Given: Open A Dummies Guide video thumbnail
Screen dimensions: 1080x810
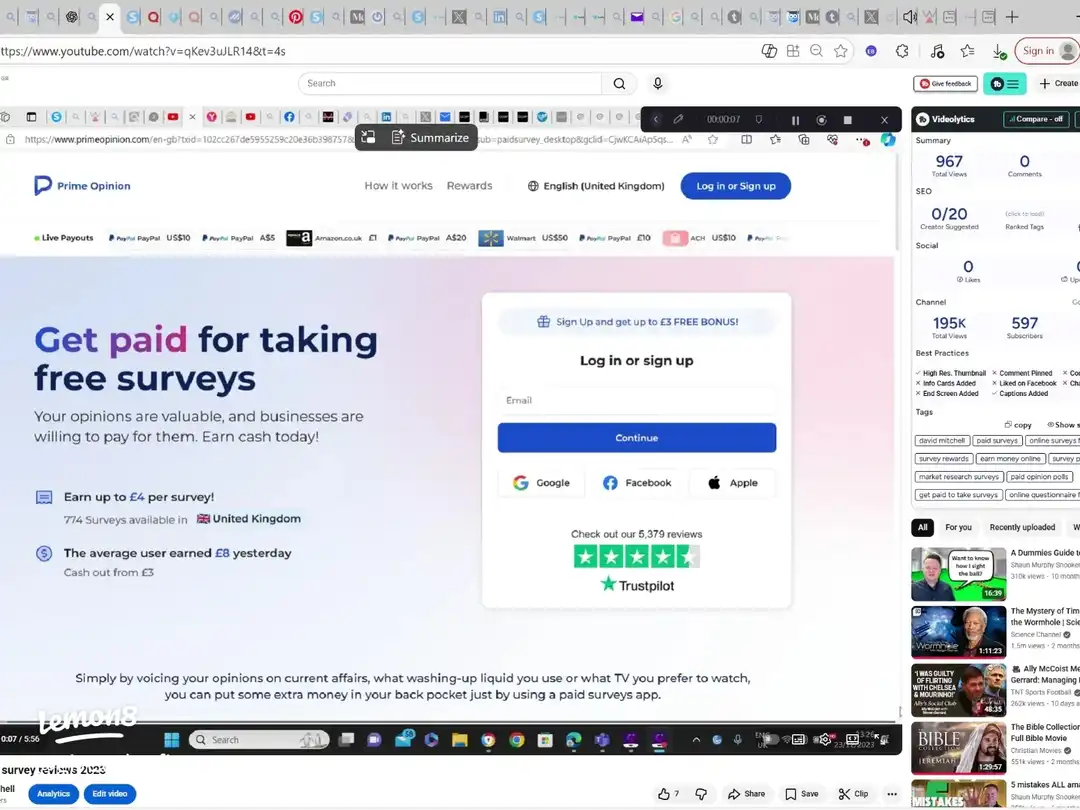Looking at the screenshot, I should [958, 574].
